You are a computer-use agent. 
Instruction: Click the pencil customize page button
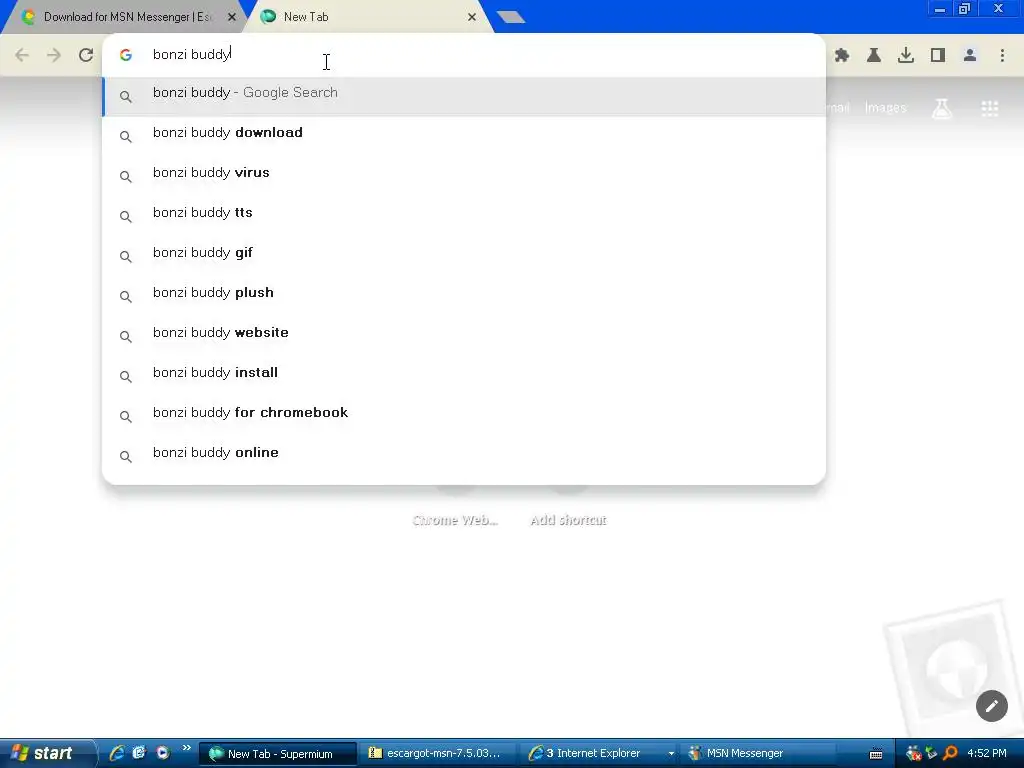point(991,706)
